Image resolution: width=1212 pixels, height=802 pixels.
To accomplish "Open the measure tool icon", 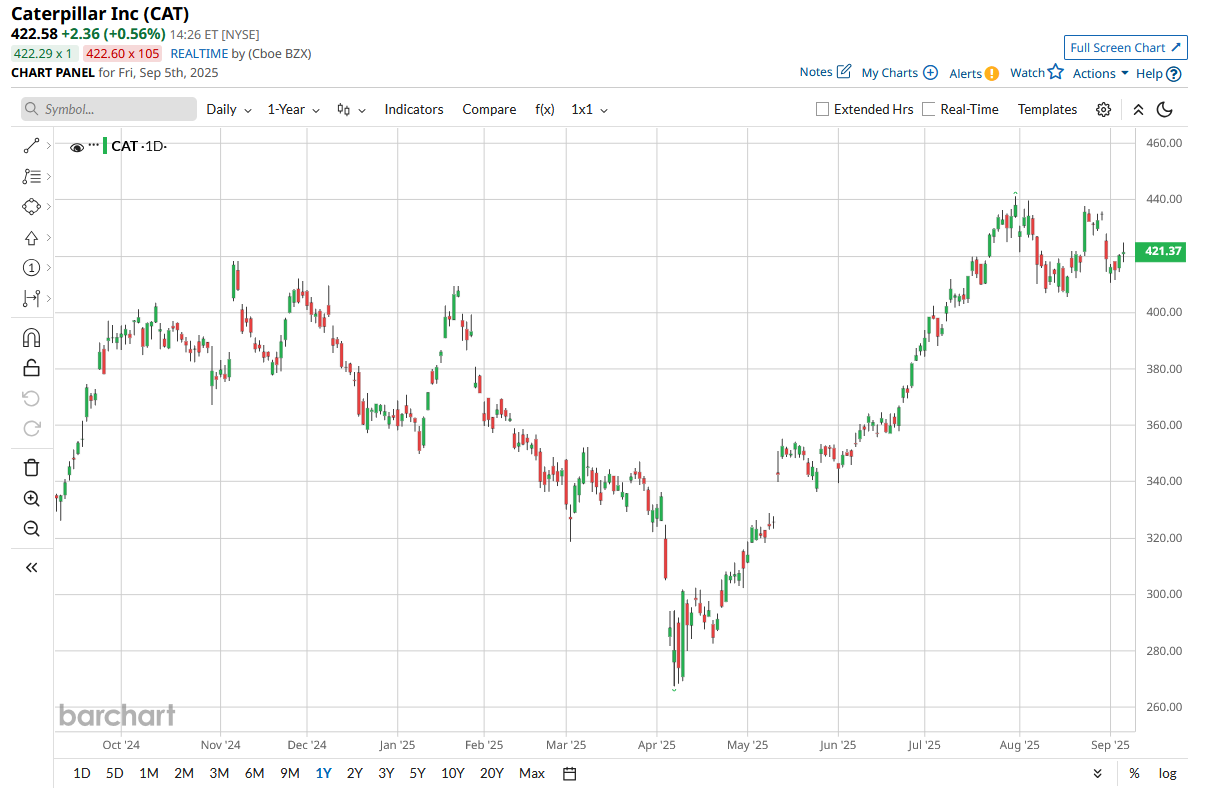I will pos(31,298).
